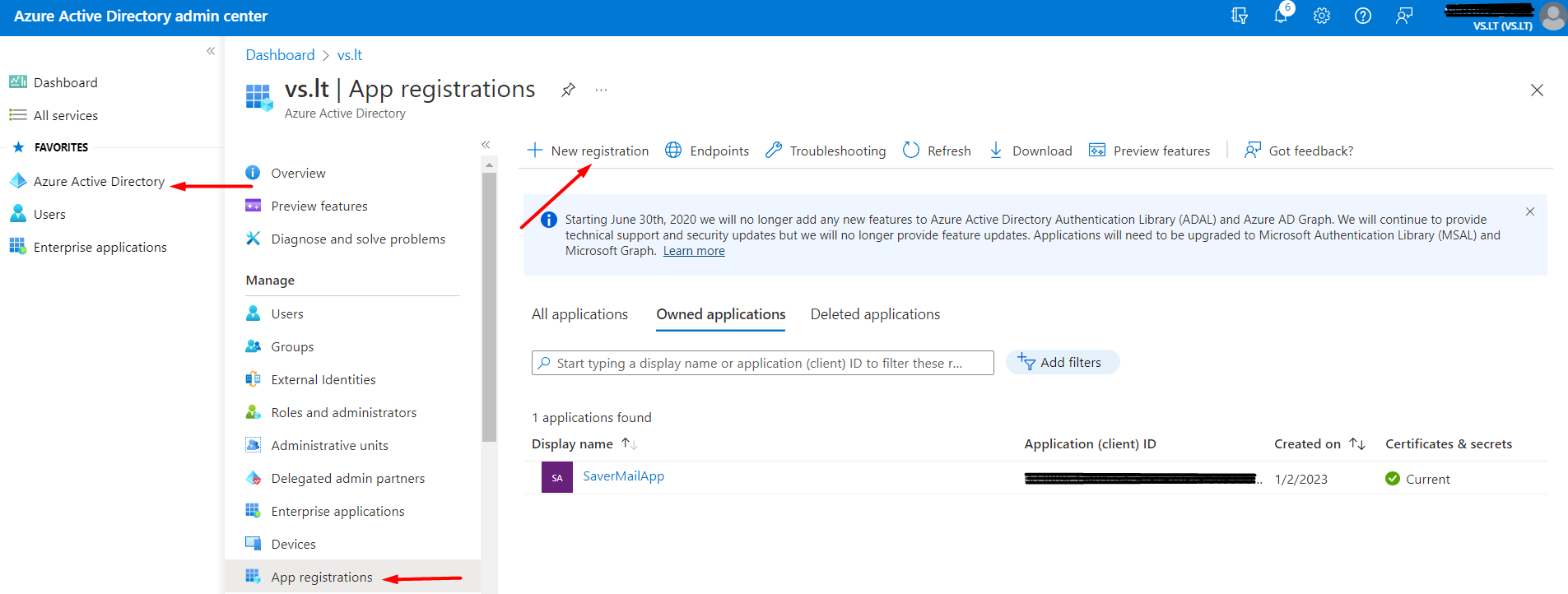
Task: Click the SA application thumbnail
Action: click(557, 477)
